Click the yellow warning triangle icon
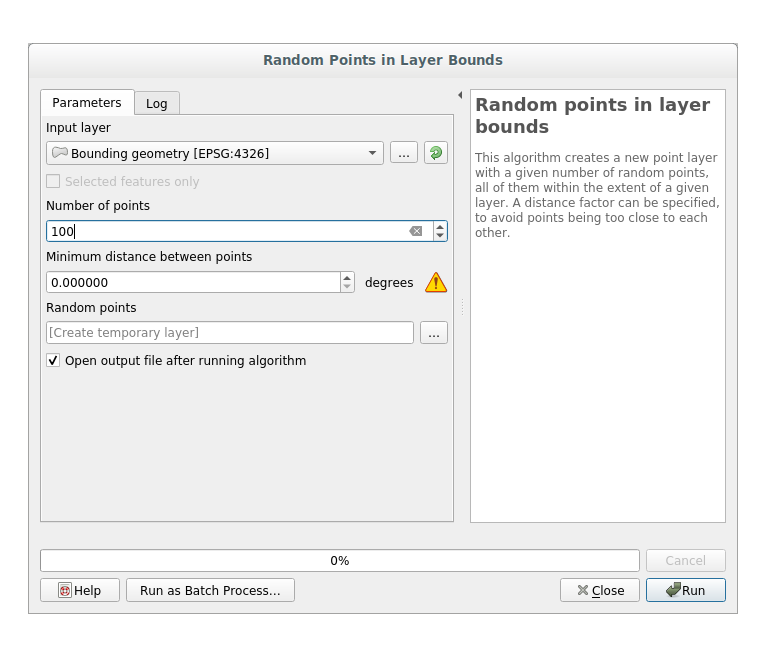Screen dimensions: 783x663 click(435, 283)
